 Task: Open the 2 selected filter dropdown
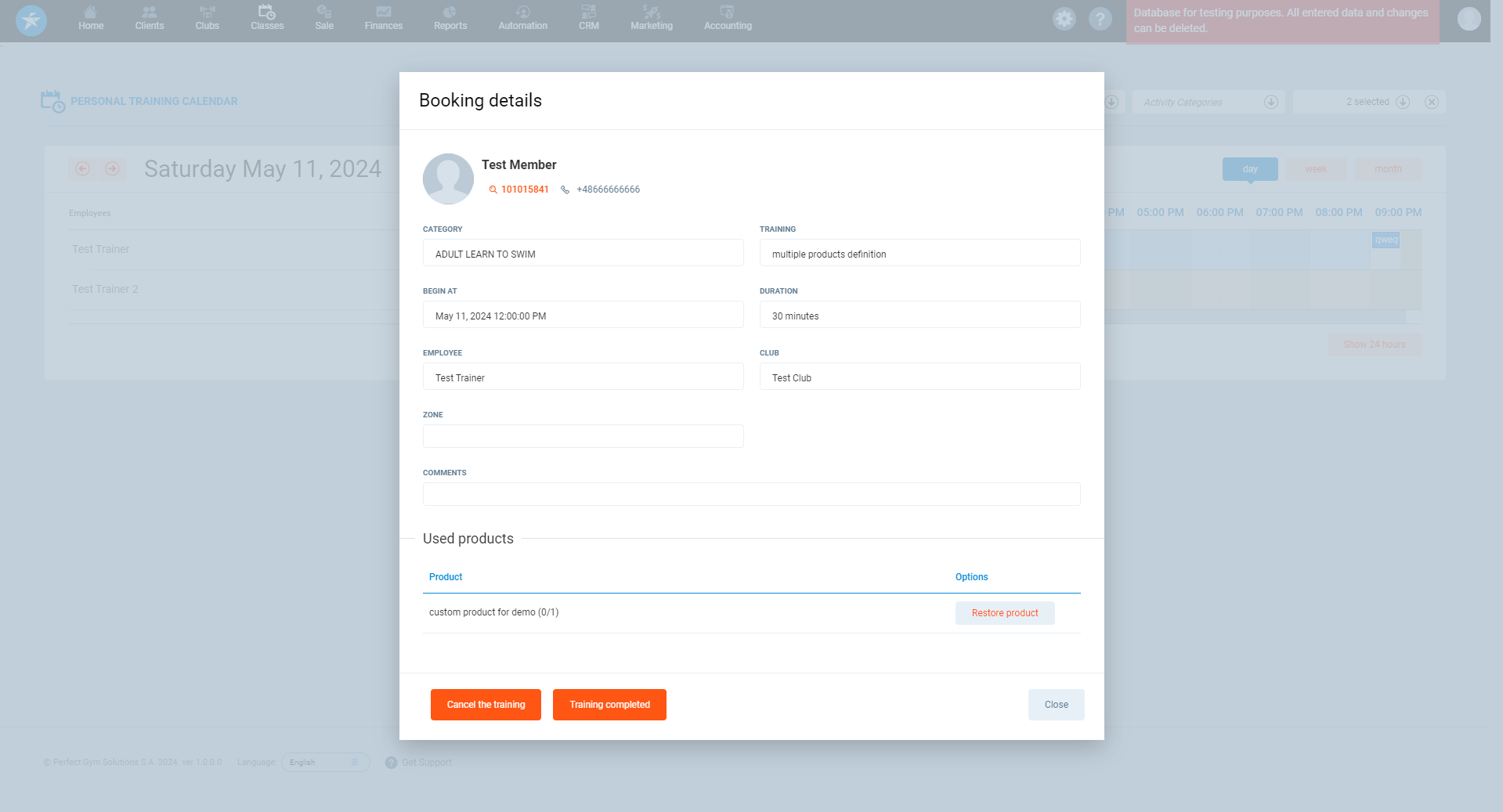[x=1403, y=103]
